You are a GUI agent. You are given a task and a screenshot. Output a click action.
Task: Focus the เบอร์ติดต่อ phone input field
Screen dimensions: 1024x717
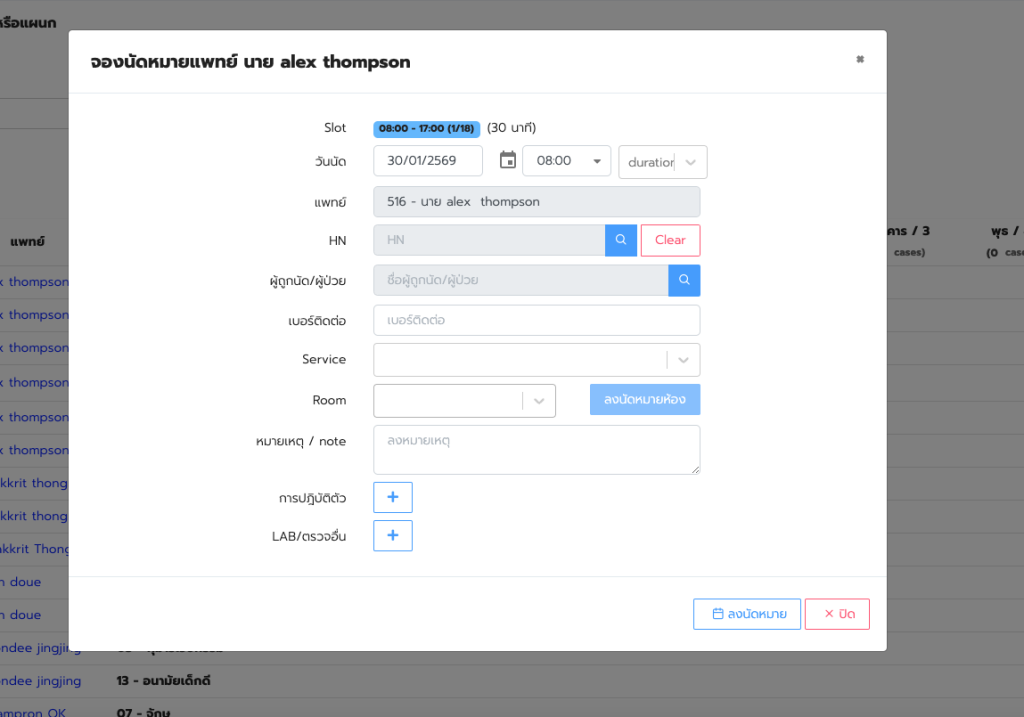536,320
